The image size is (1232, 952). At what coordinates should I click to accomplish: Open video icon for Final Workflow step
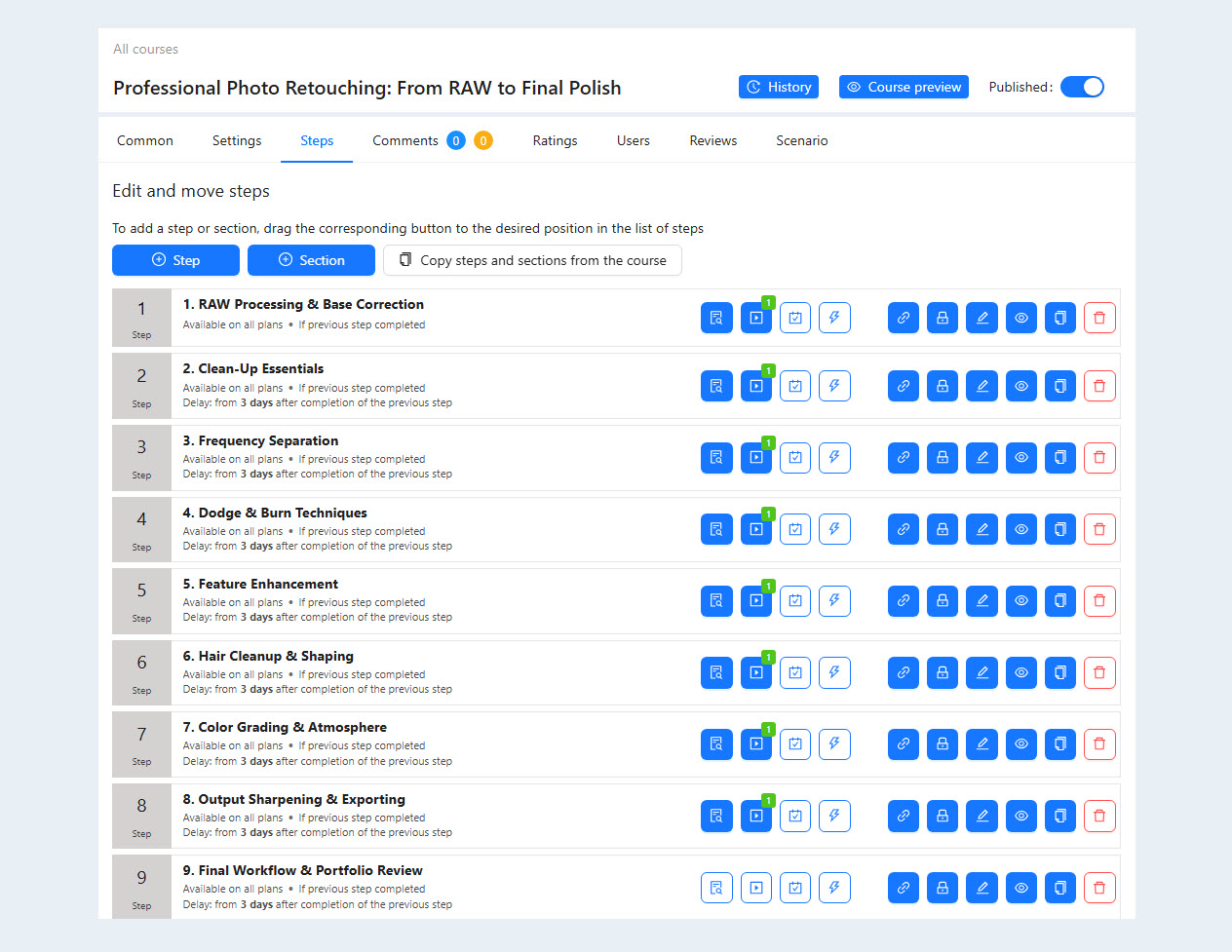click(756, 888)
